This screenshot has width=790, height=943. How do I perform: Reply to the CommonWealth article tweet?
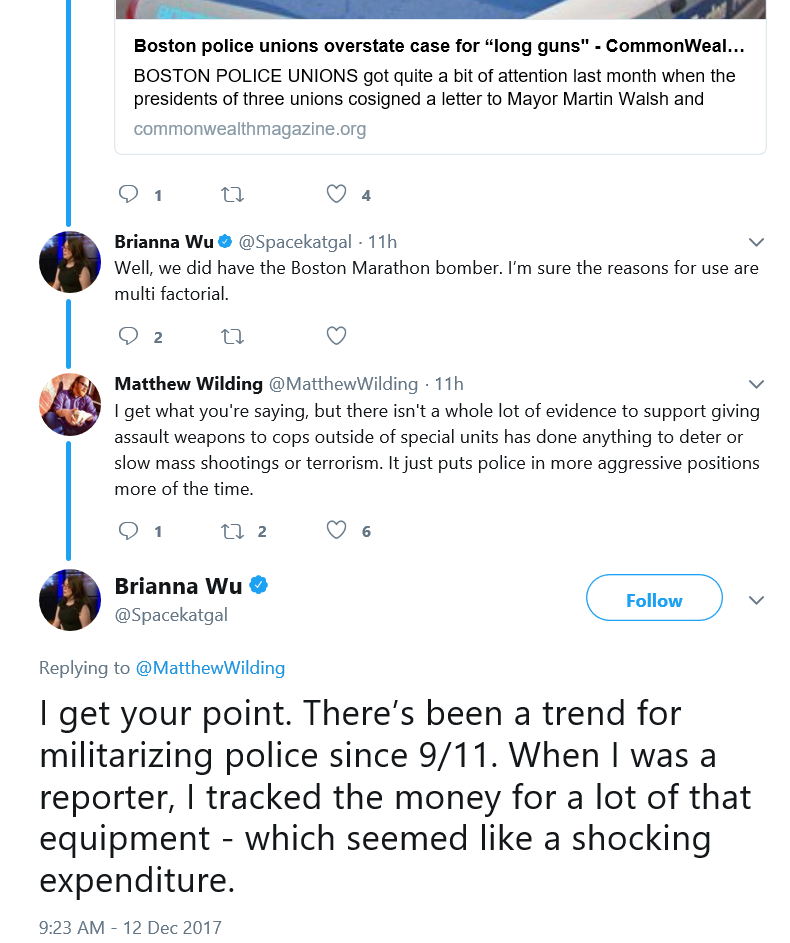point(128,194)
